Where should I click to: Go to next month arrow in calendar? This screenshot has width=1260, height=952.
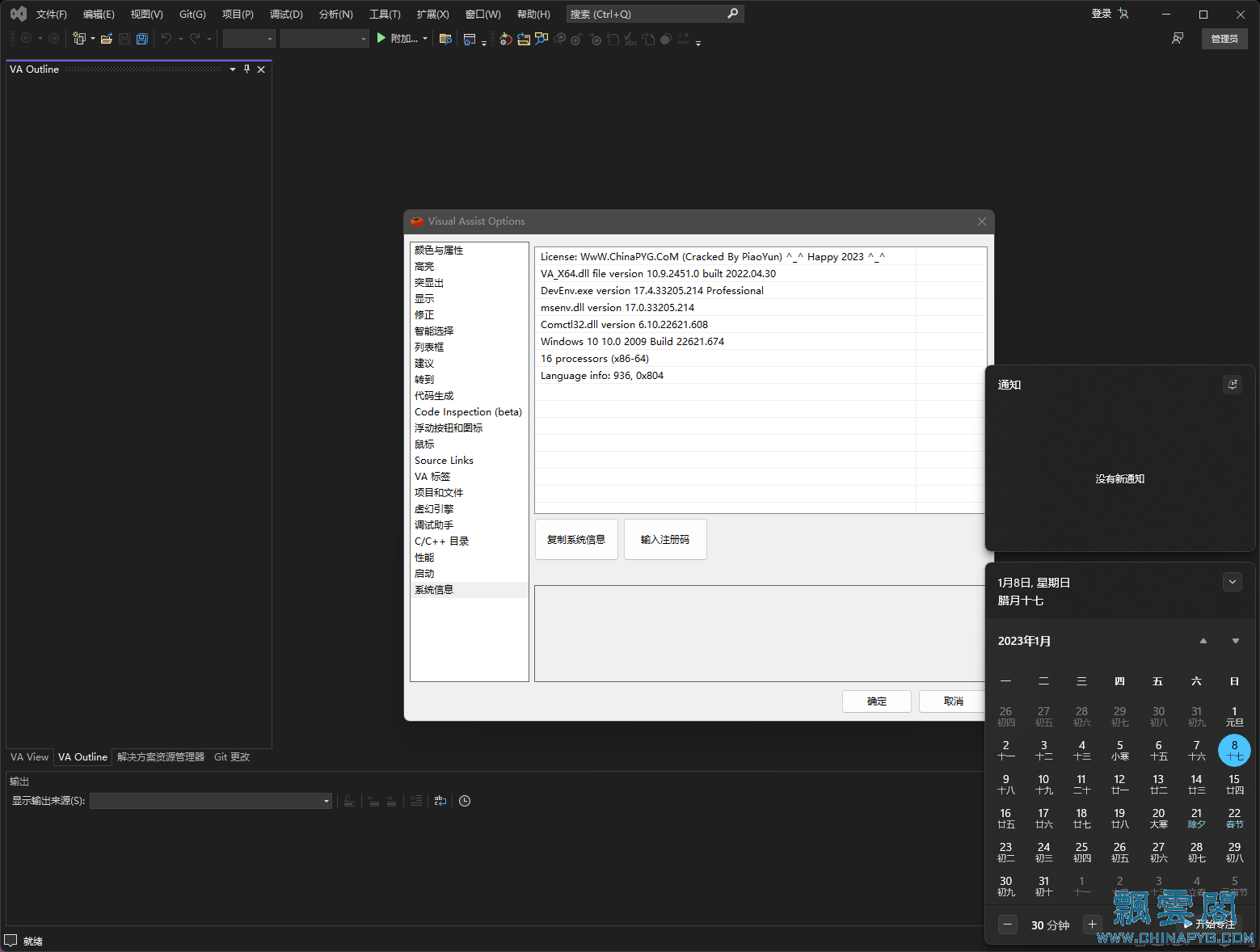pos(1236,641)
